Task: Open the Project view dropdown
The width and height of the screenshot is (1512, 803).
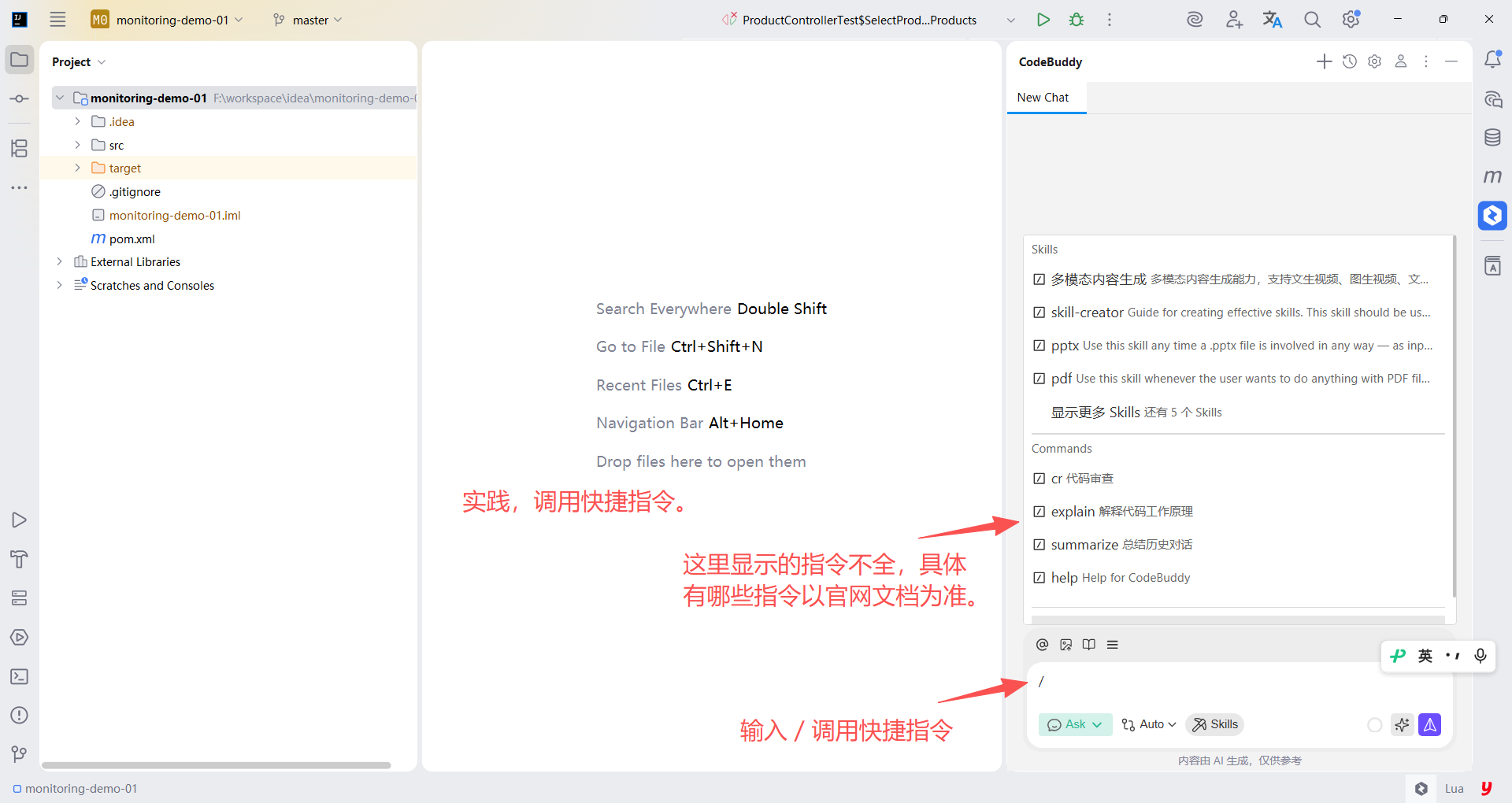Action: point(79,61)
